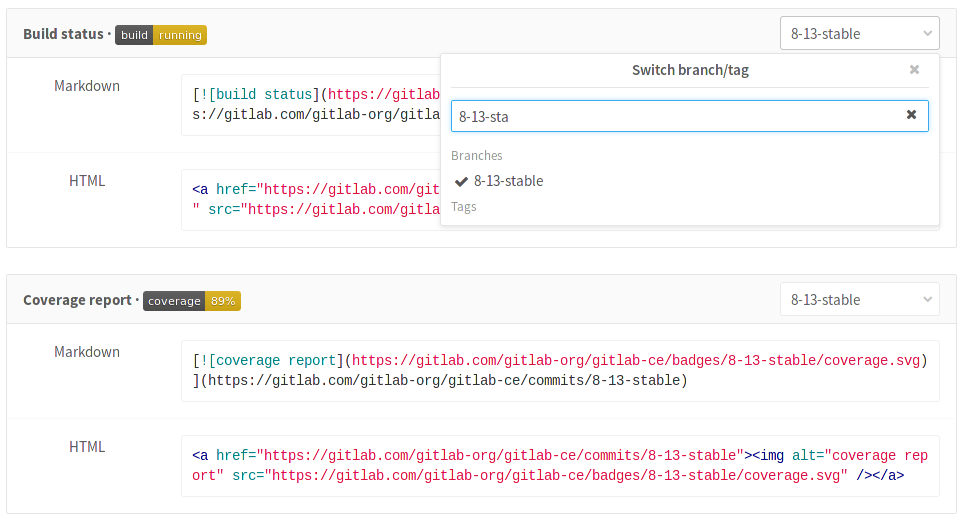
Task: Click the Coverage report heading
Action: pos(77,300)
